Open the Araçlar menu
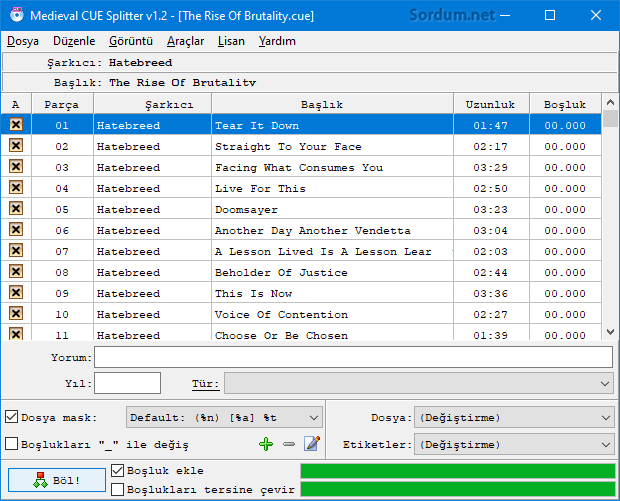Image resolution: width=620 pixels, height=501 pixels. pos(185,41)
